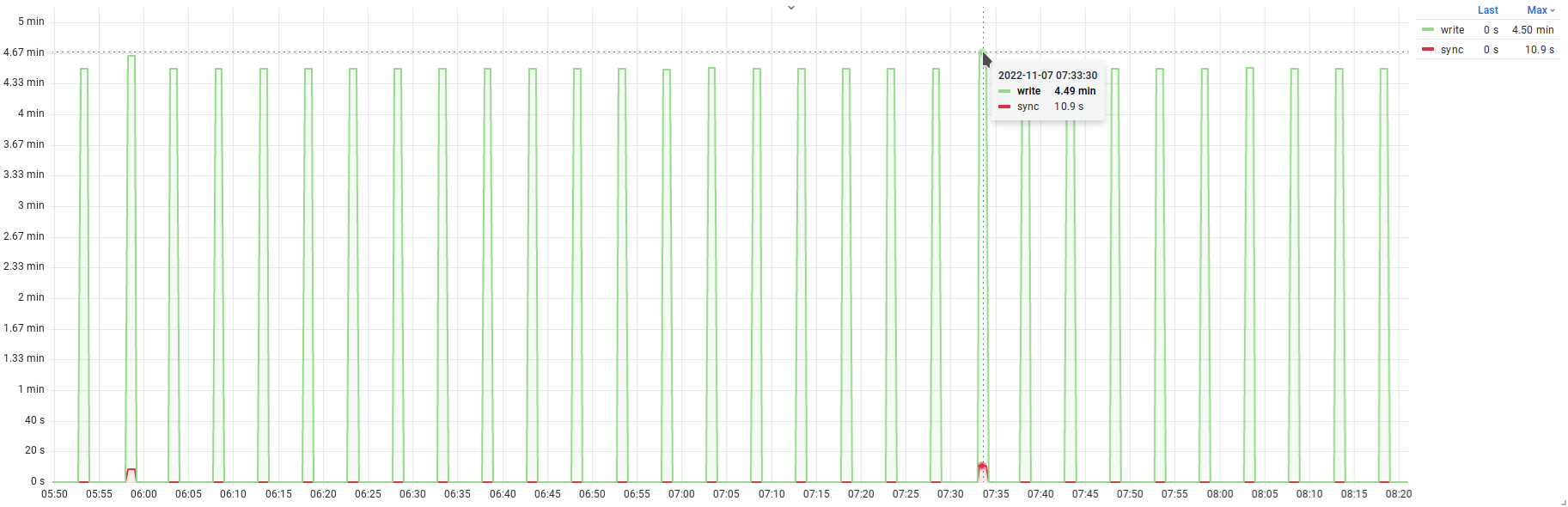Click the 4.49 min write value in tooltip
Viewport: 1568px width, 507px height.
(1075, 91)
